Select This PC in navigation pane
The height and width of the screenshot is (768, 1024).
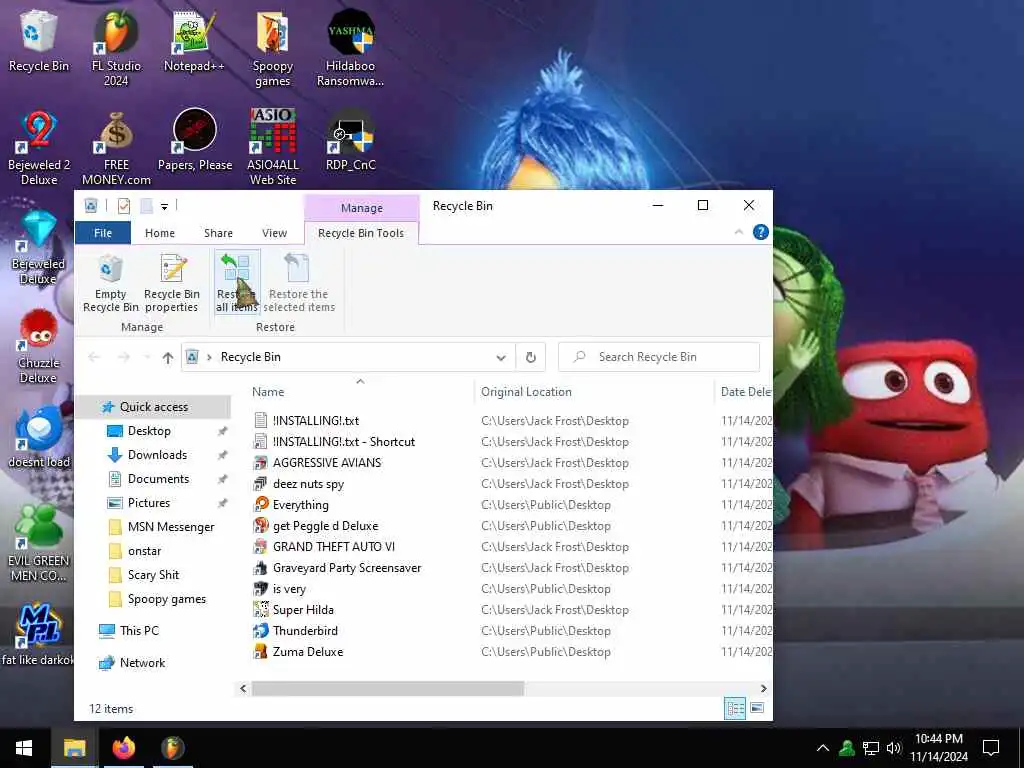138,631
